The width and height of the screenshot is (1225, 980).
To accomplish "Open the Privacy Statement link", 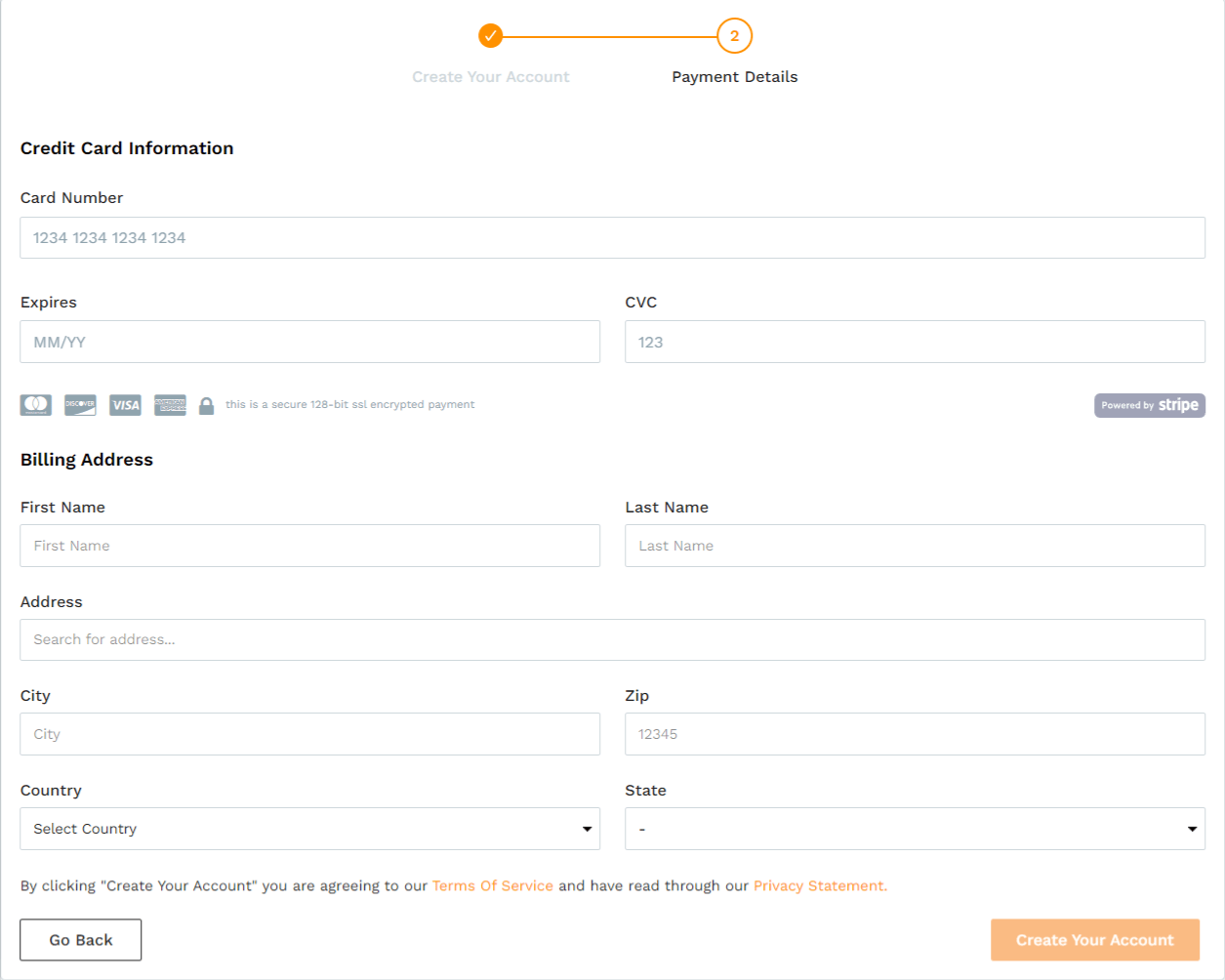I will click(x=820, y=886).
